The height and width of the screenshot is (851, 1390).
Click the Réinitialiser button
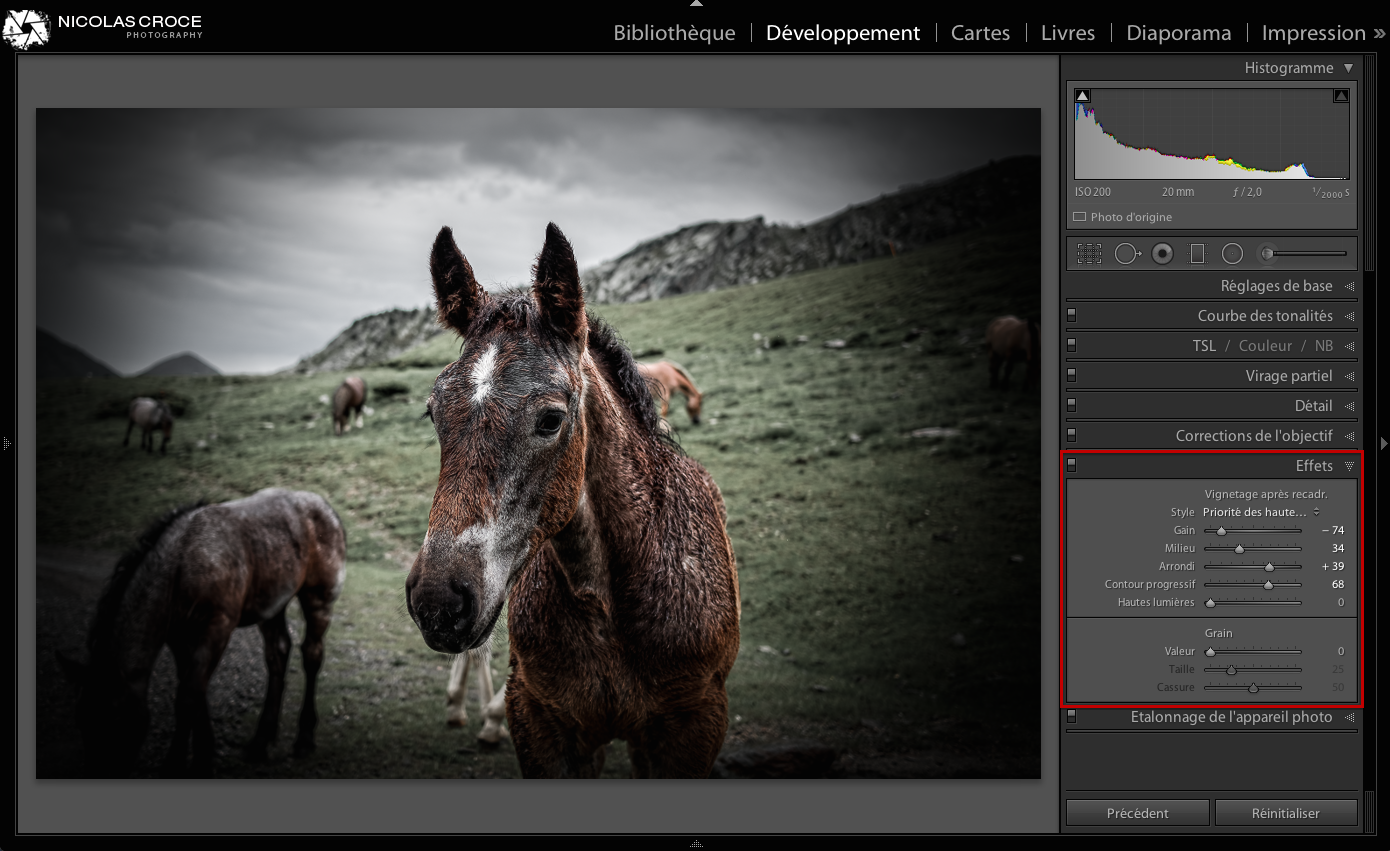pos(1286,812)
